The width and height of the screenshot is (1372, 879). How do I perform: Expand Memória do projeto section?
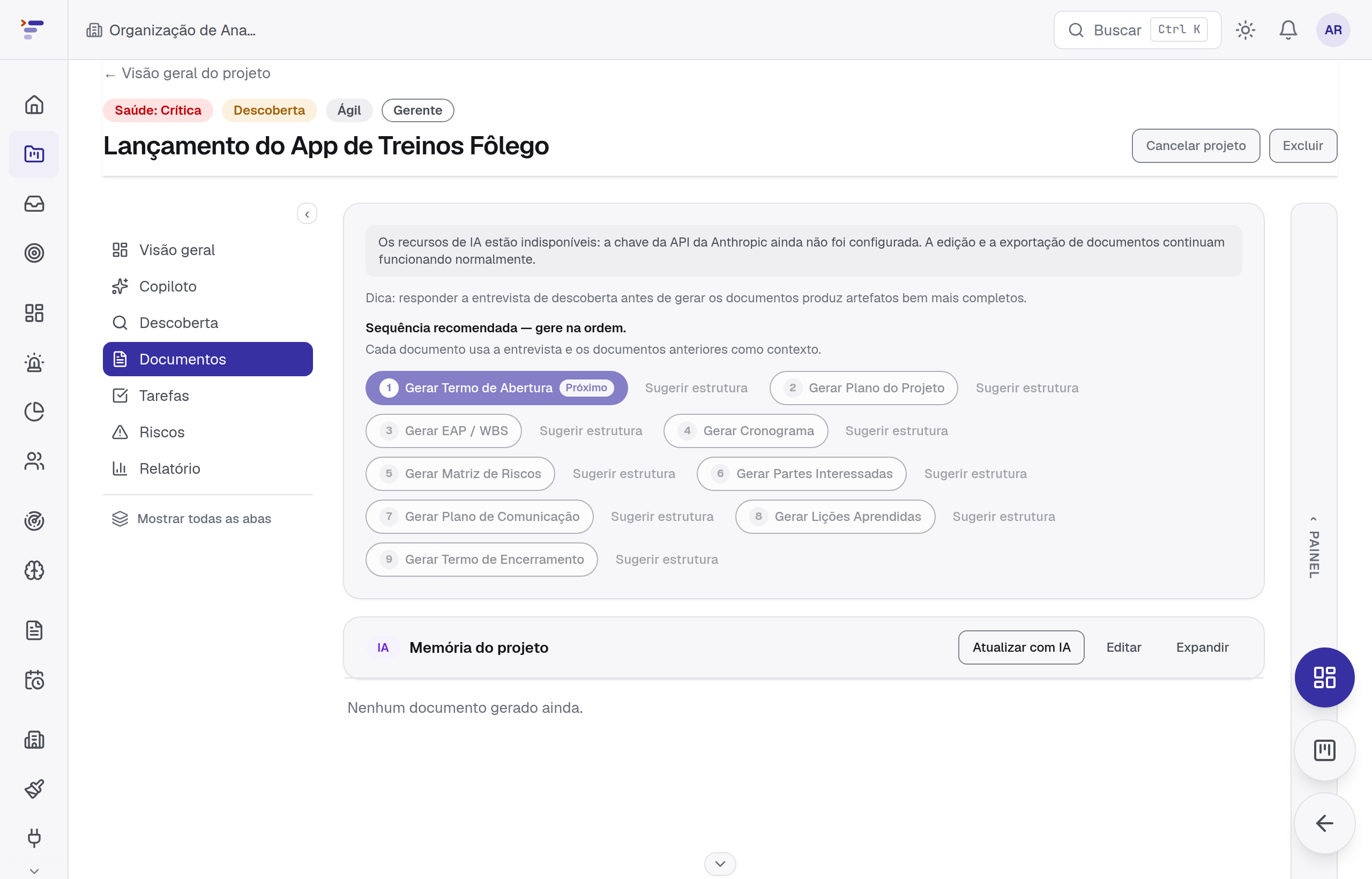(x=1202, y=647)
